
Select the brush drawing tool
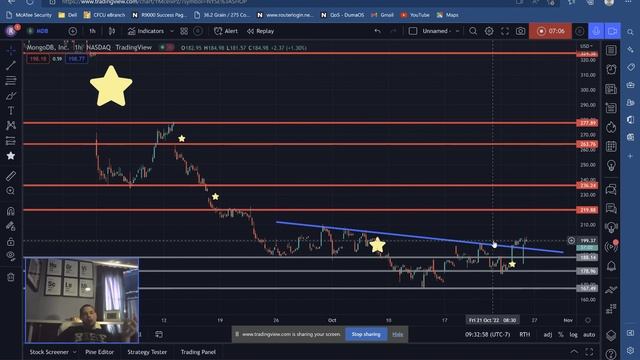click(x=11, y=96)
